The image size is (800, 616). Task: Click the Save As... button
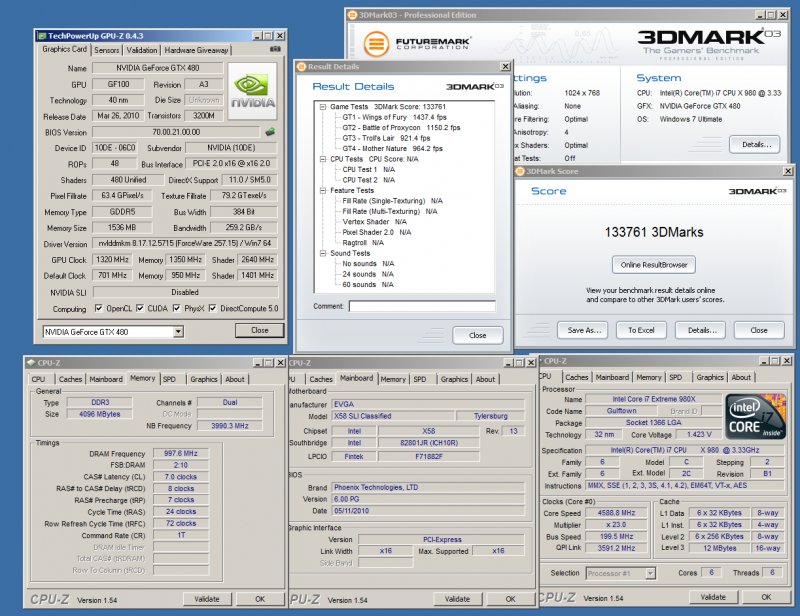coord(584,330)
